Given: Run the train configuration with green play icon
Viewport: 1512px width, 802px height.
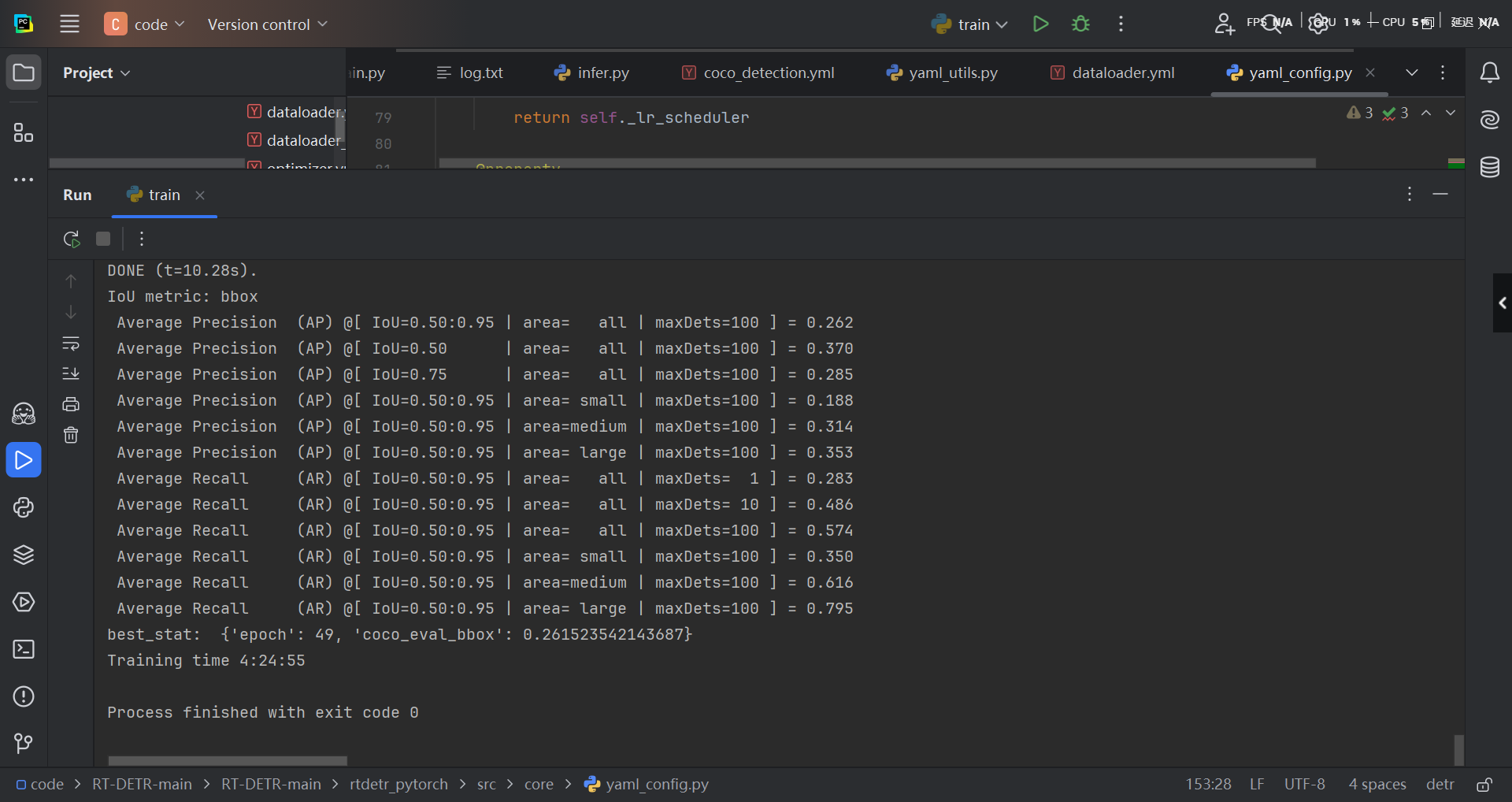Looking at the screenshot, I should coord(1040,24).
